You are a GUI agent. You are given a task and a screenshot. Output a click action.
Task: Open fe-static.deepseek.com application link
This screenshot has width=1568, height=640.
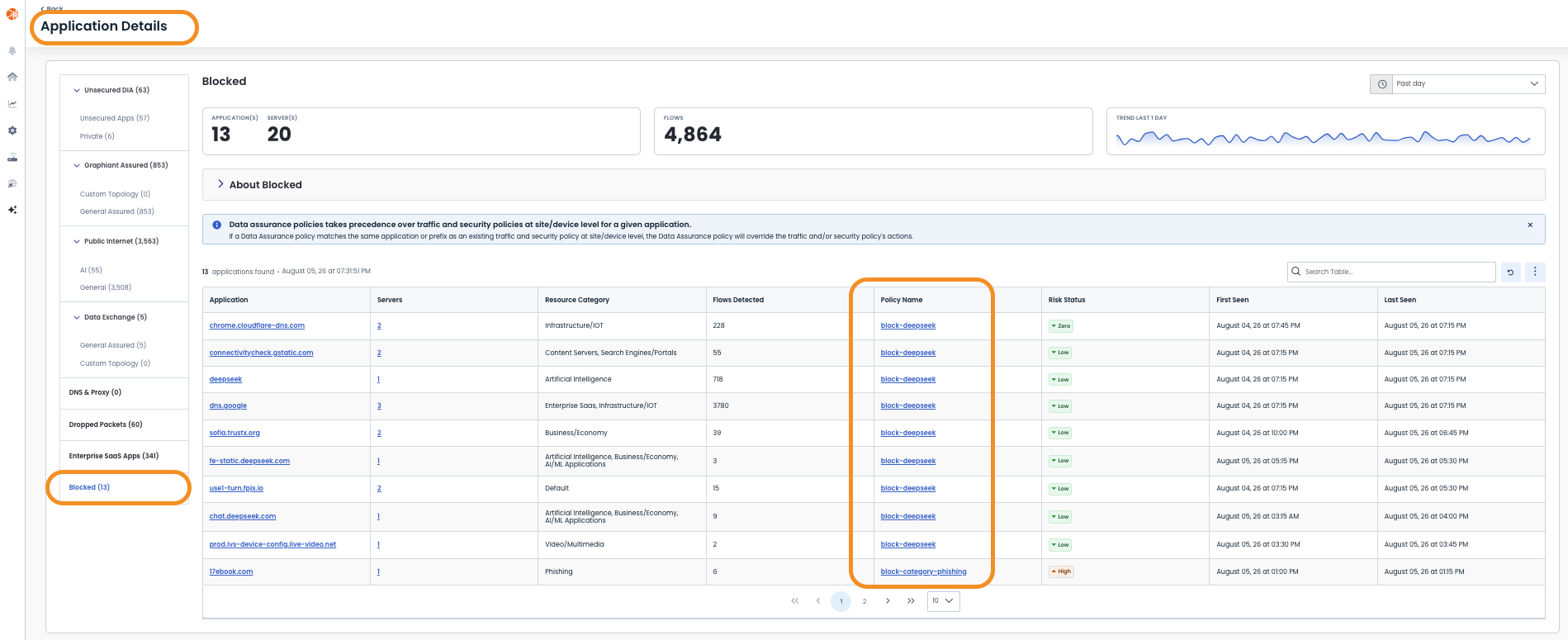click(249, 461)
